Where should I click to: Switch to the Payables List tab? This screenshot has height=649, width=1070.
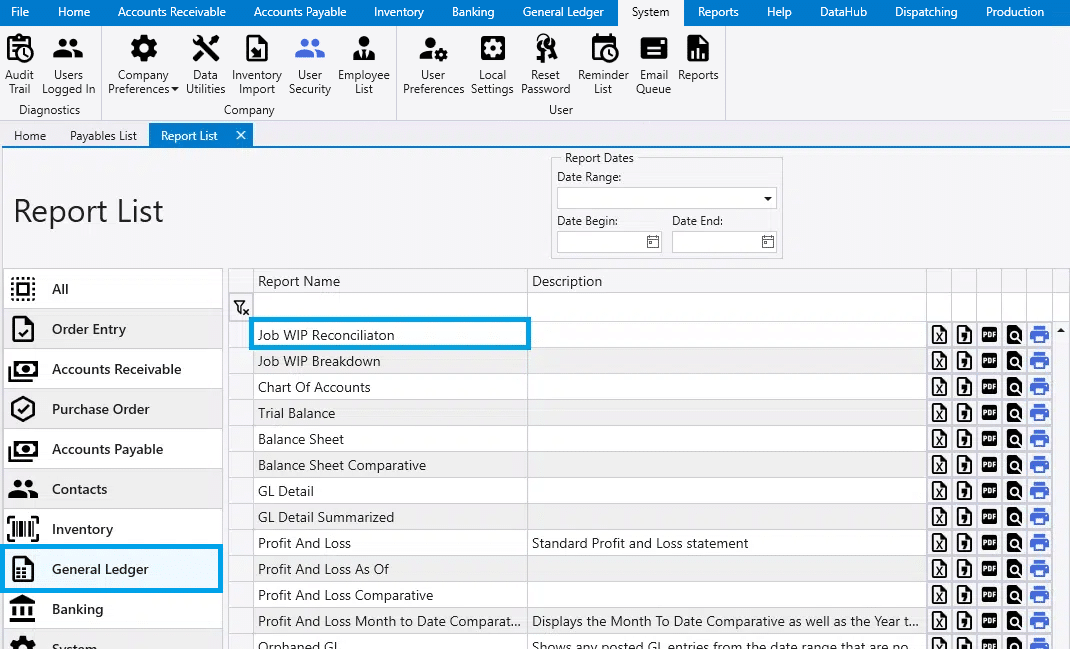(x=103, y=136)
